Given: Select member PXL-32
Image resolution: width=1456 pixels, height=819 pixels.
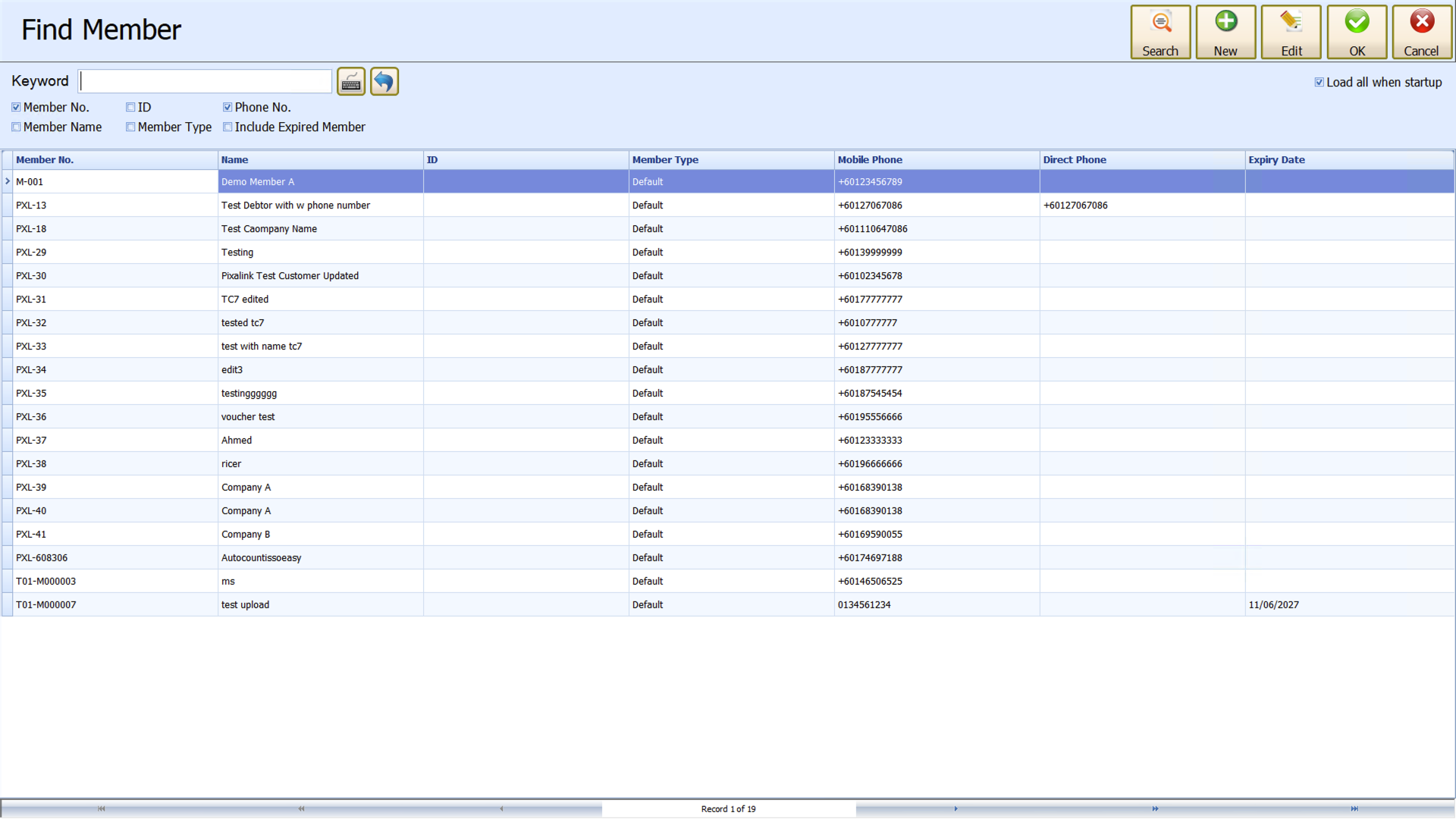Looking at the screenshot, I should (31, 323).
